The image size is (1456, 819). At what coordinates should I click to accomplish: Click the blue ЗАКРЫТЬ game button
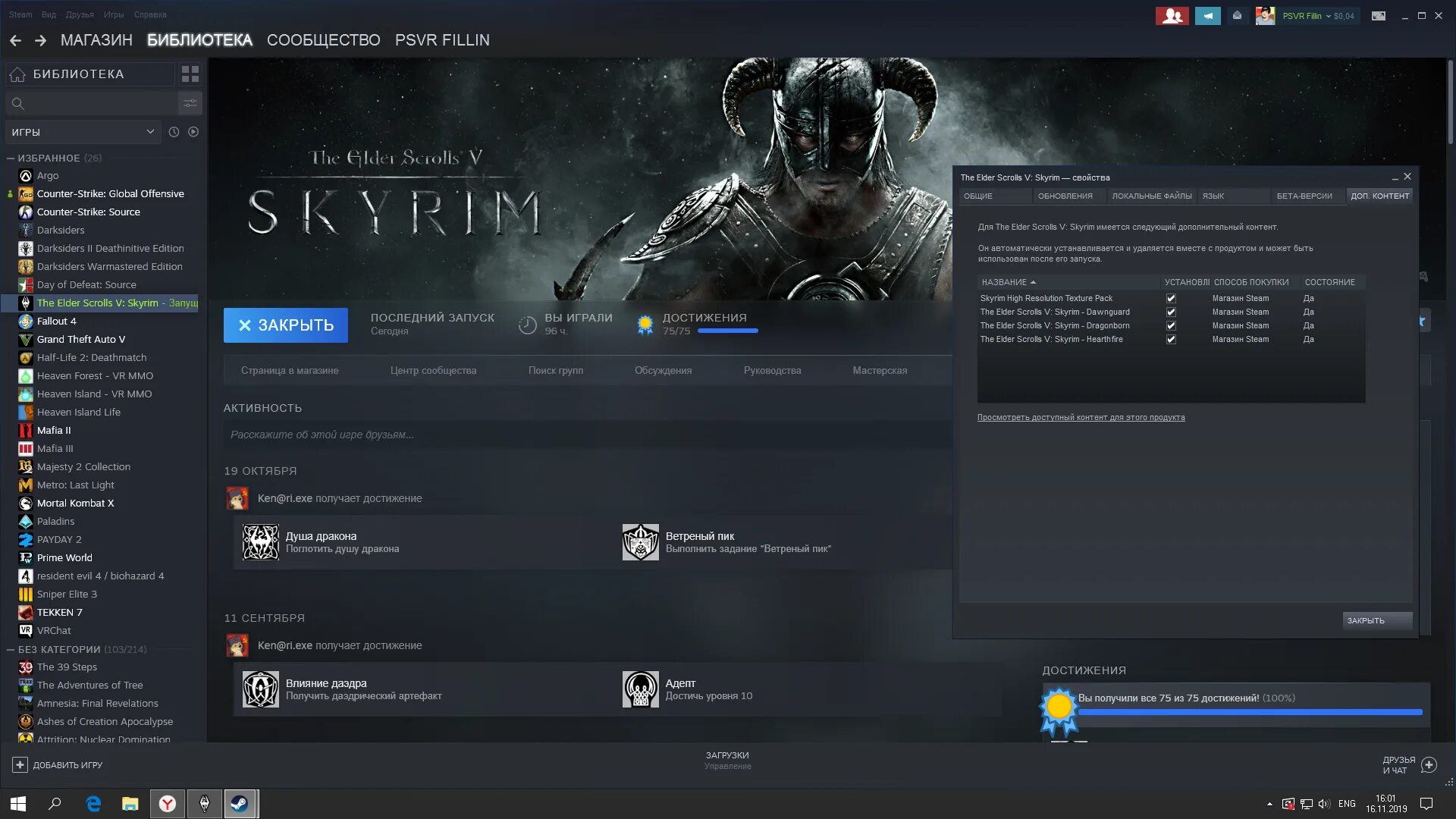click(286, 325)
